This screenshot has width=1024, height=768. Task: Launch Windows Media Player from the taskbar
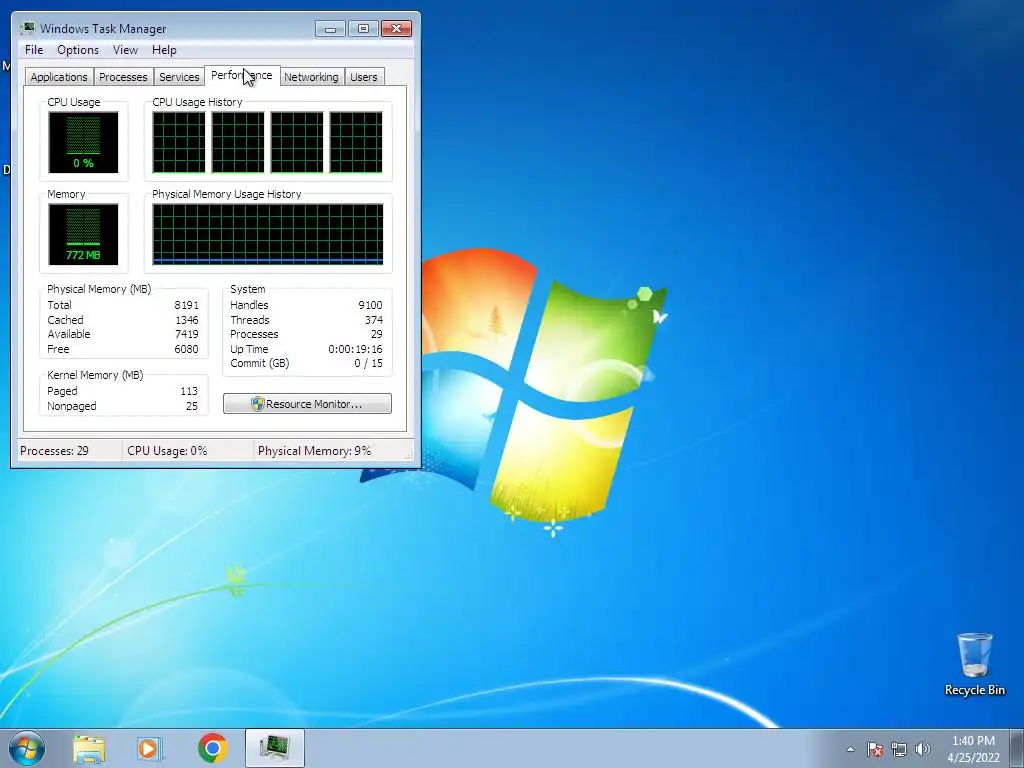point(149,748)
